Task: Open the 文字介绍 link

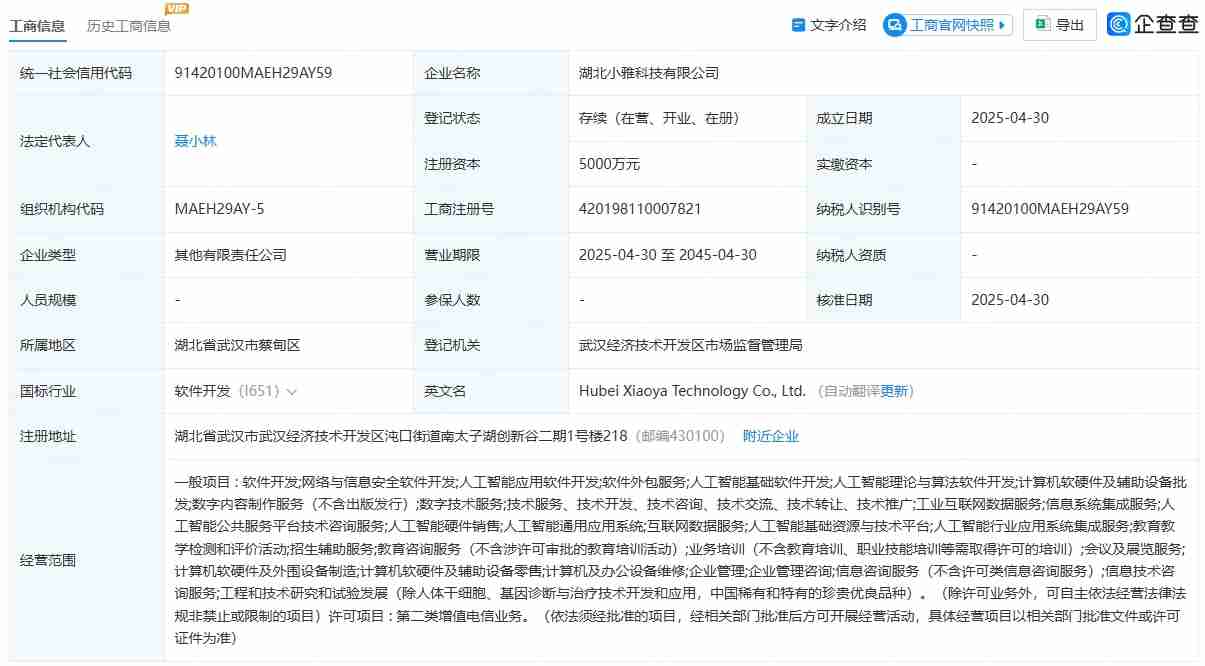Action: [838, 25]
